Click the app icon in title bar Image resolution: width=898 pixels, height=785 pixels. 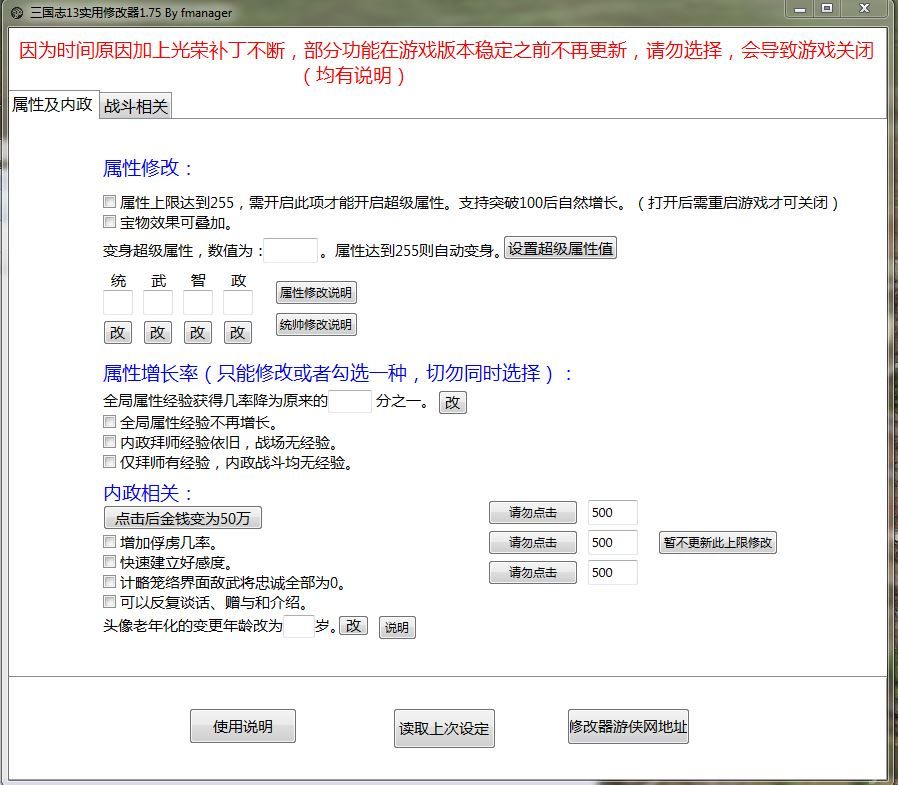tap(16, 12)
